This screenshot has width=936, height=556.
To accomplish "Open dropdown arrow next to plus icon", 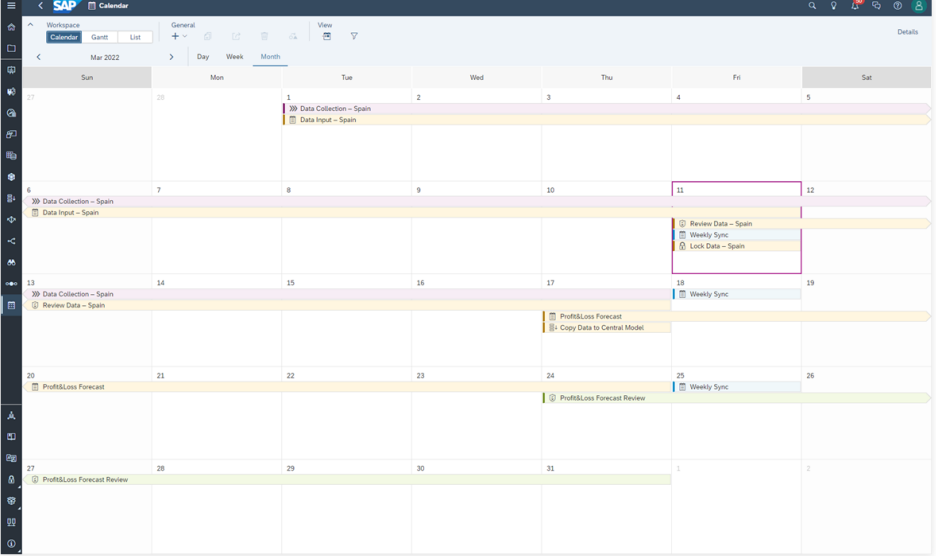I will pyautogui.click(x=185, y=36).
